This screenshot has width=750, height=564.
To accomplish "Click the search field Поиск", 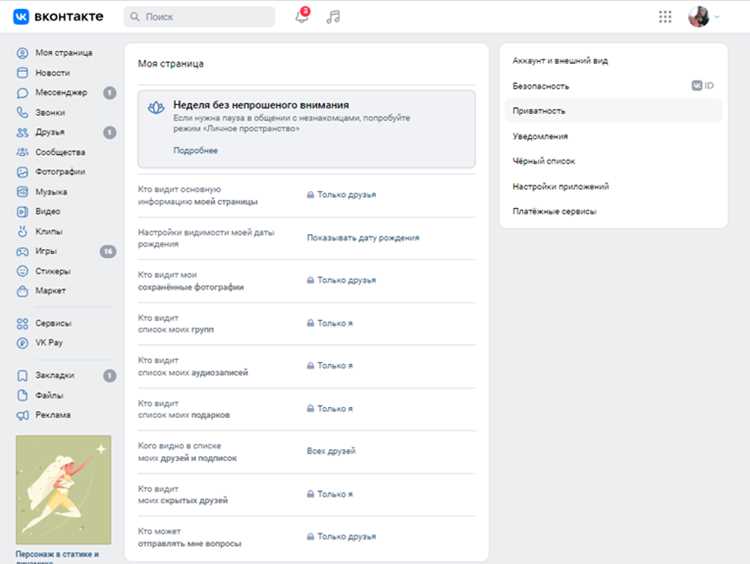I will 199,17.
